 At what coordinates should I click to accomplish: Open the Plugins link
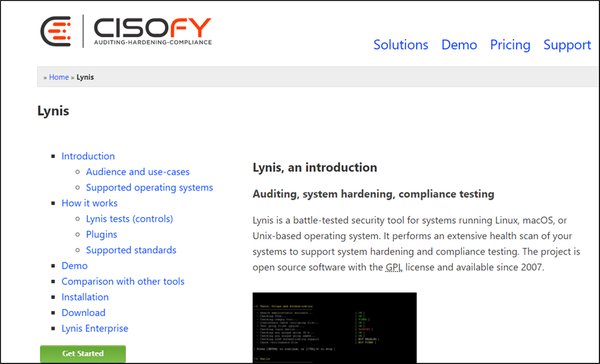coord(101,235)
